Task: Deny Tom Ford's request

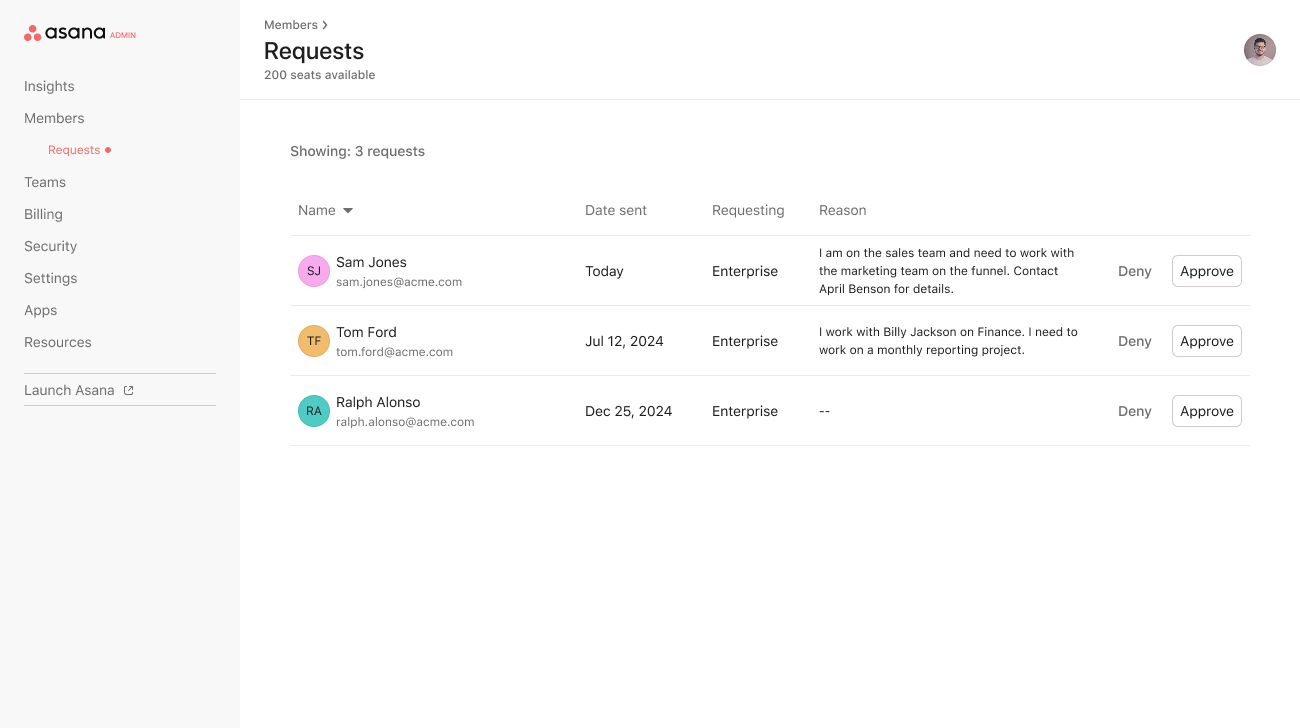Action: click(x=1134, y=341)
